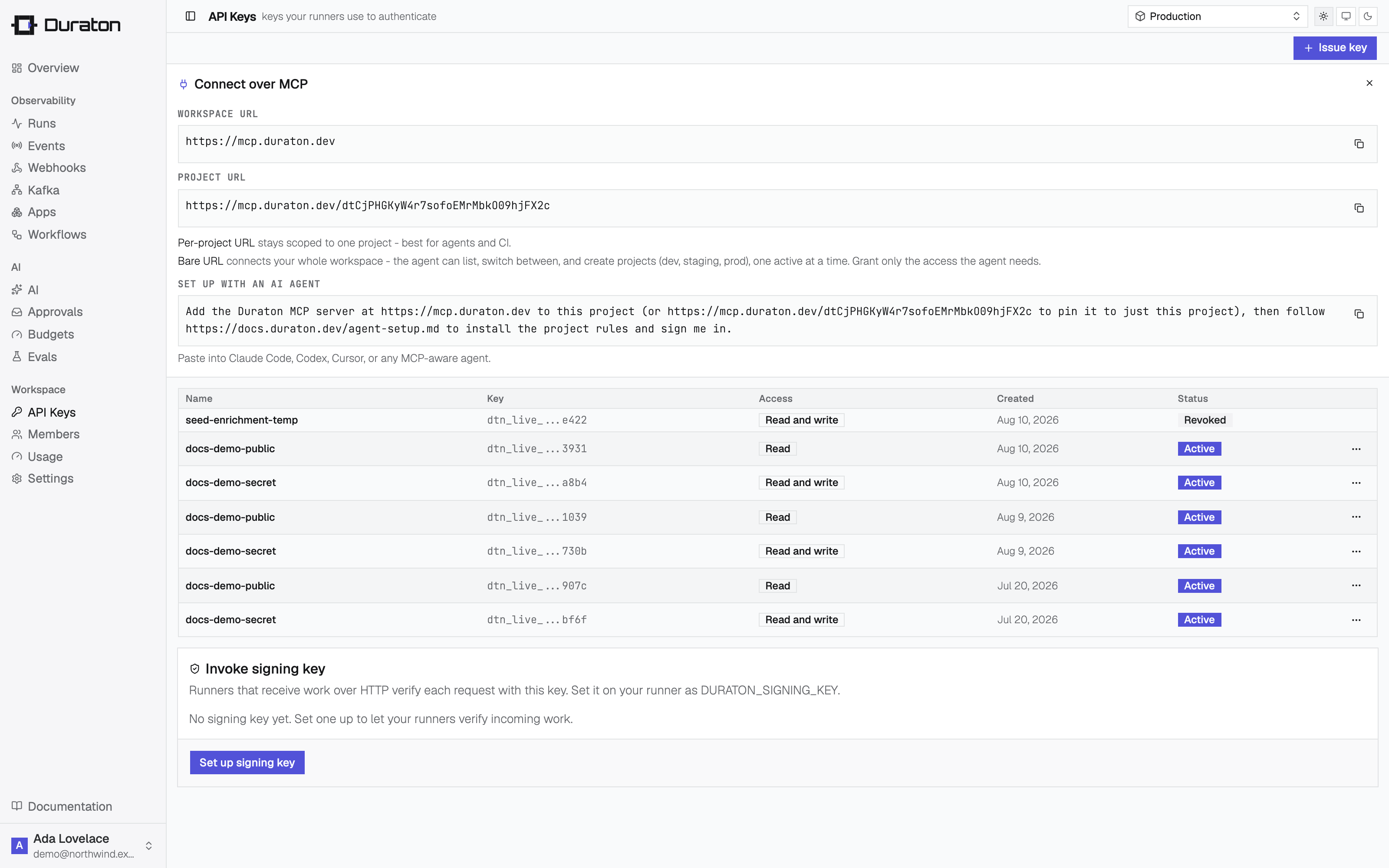Expand the Ada Lovelace account menu
Viewport: 1389px width, 868px height.
pos(82,845)
